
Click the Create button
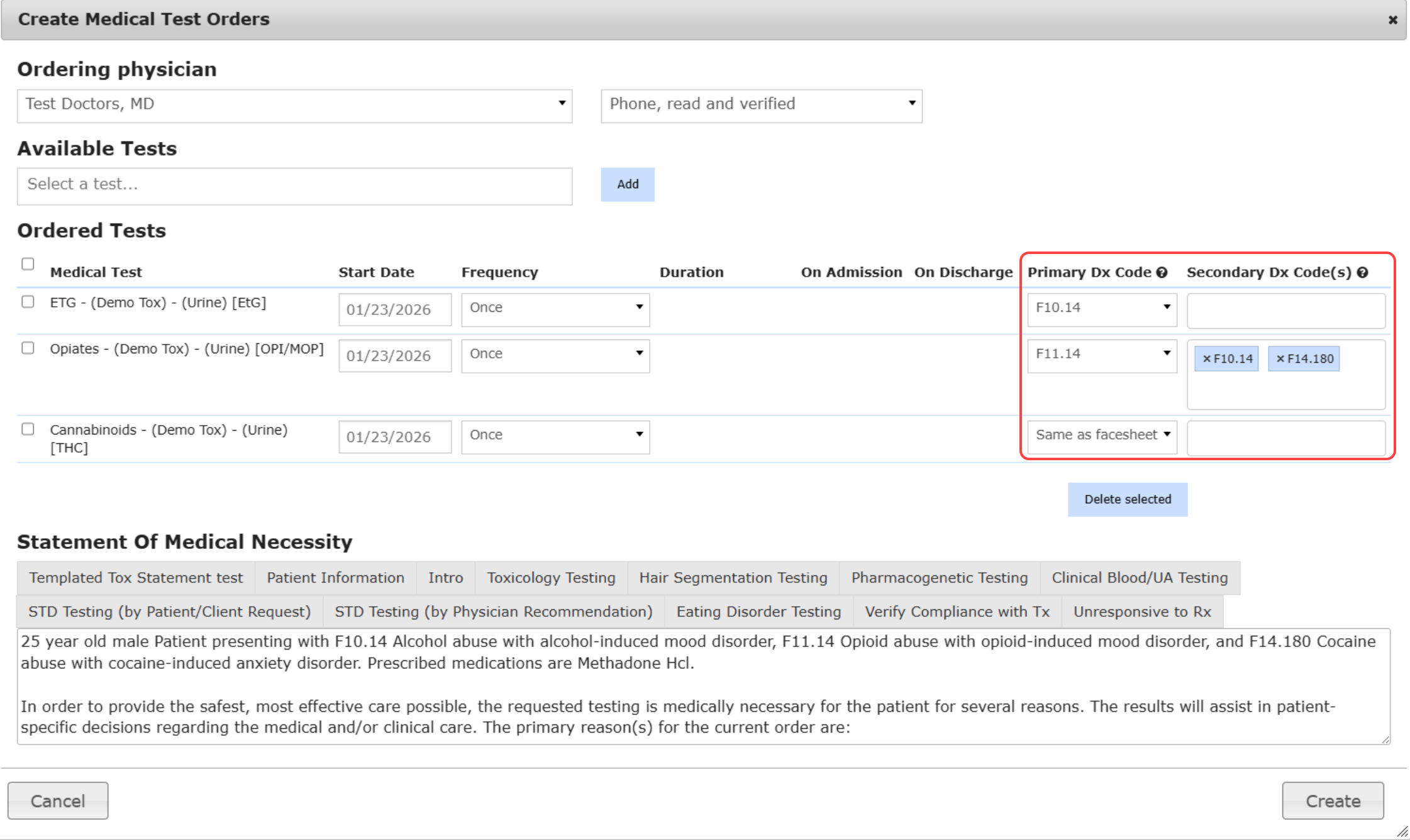(1332, 800)
